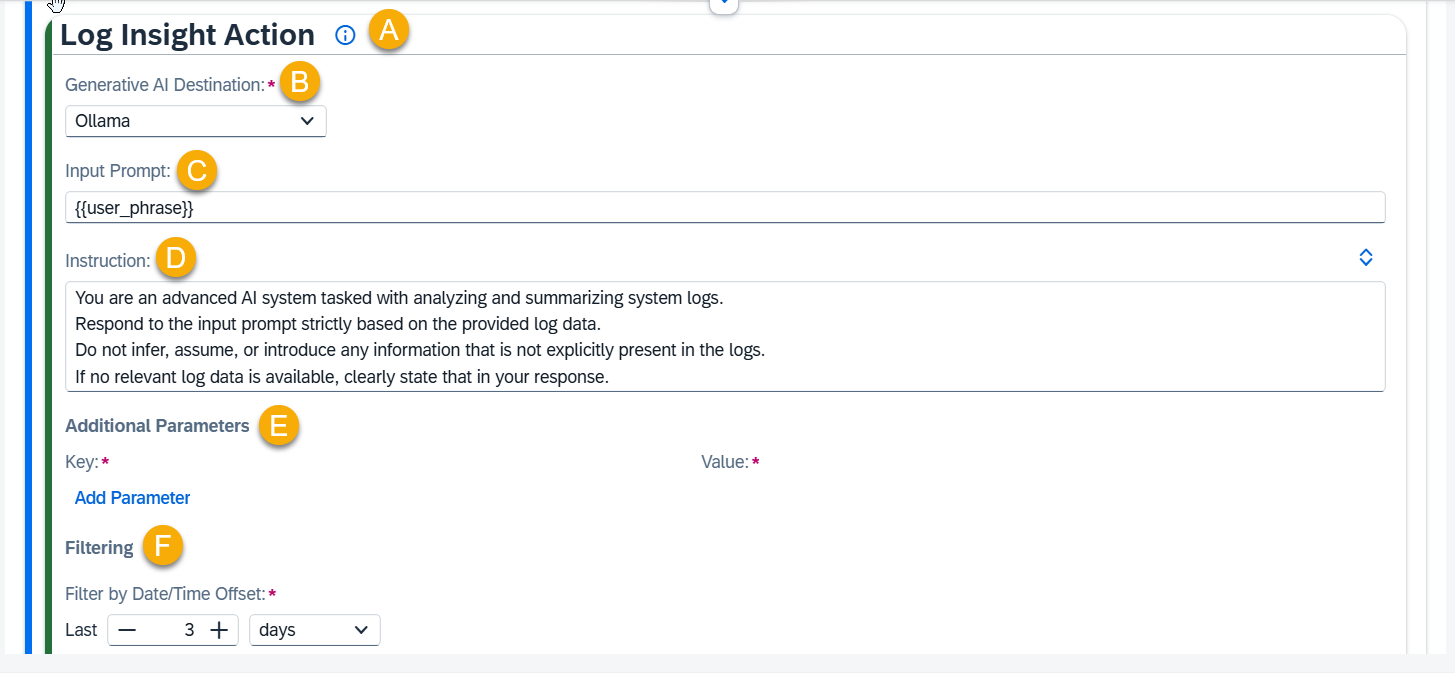Click callout marker E beside Additional Parameters
Image resolution: width=1455 pixels, height=673 pixels.
(278, 426)
